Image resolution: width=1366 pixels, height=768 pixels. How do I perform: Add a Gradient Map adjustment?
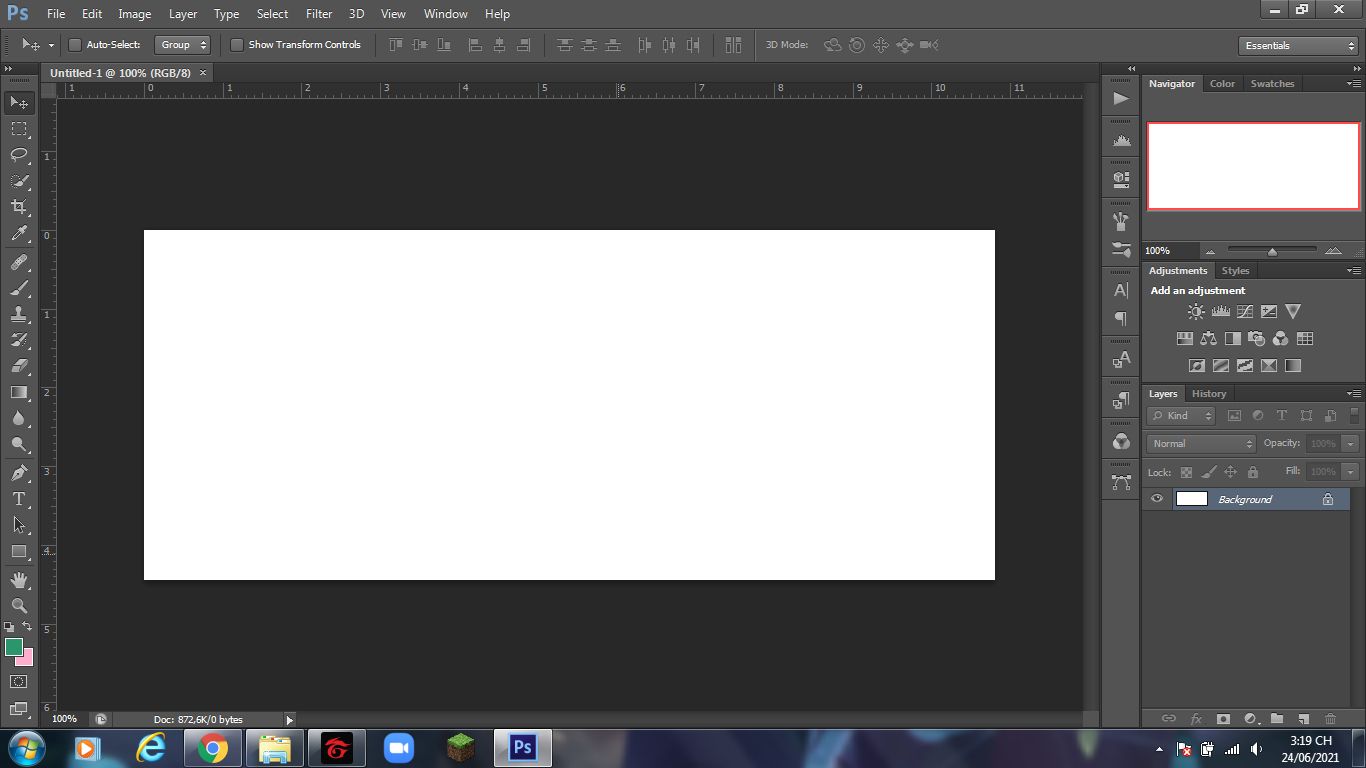coord(1293,366)
